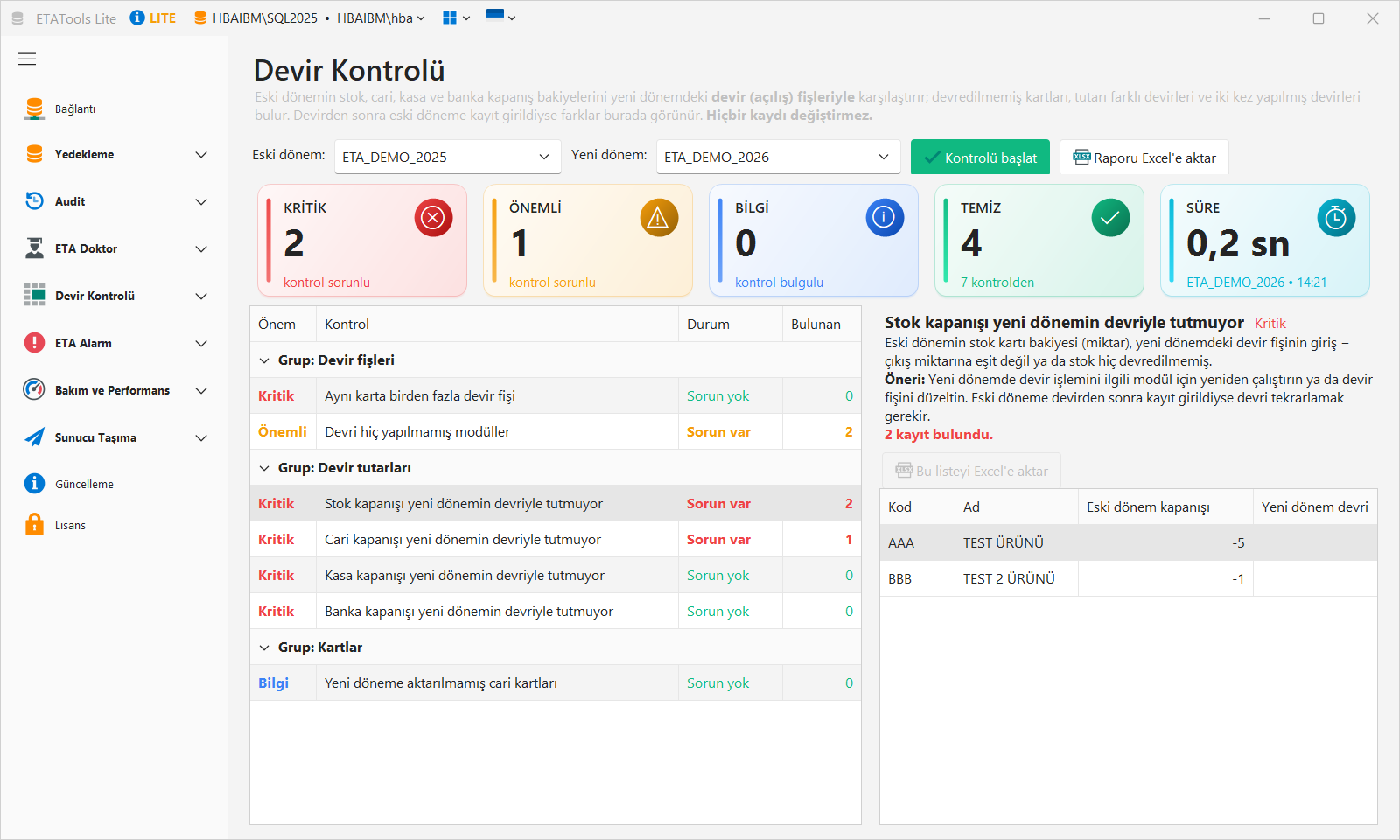
Task: Click the red X icon on Kritik card
Action: click(x=433, y=218)
